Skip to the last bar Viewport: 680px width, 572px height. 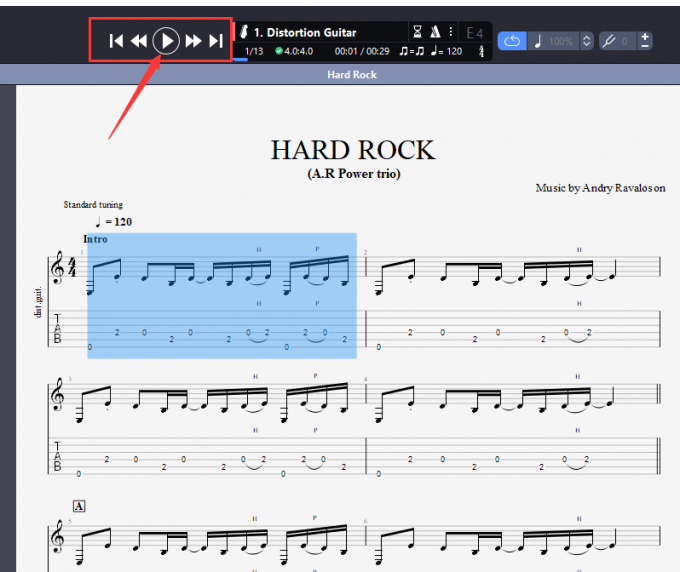216,41
